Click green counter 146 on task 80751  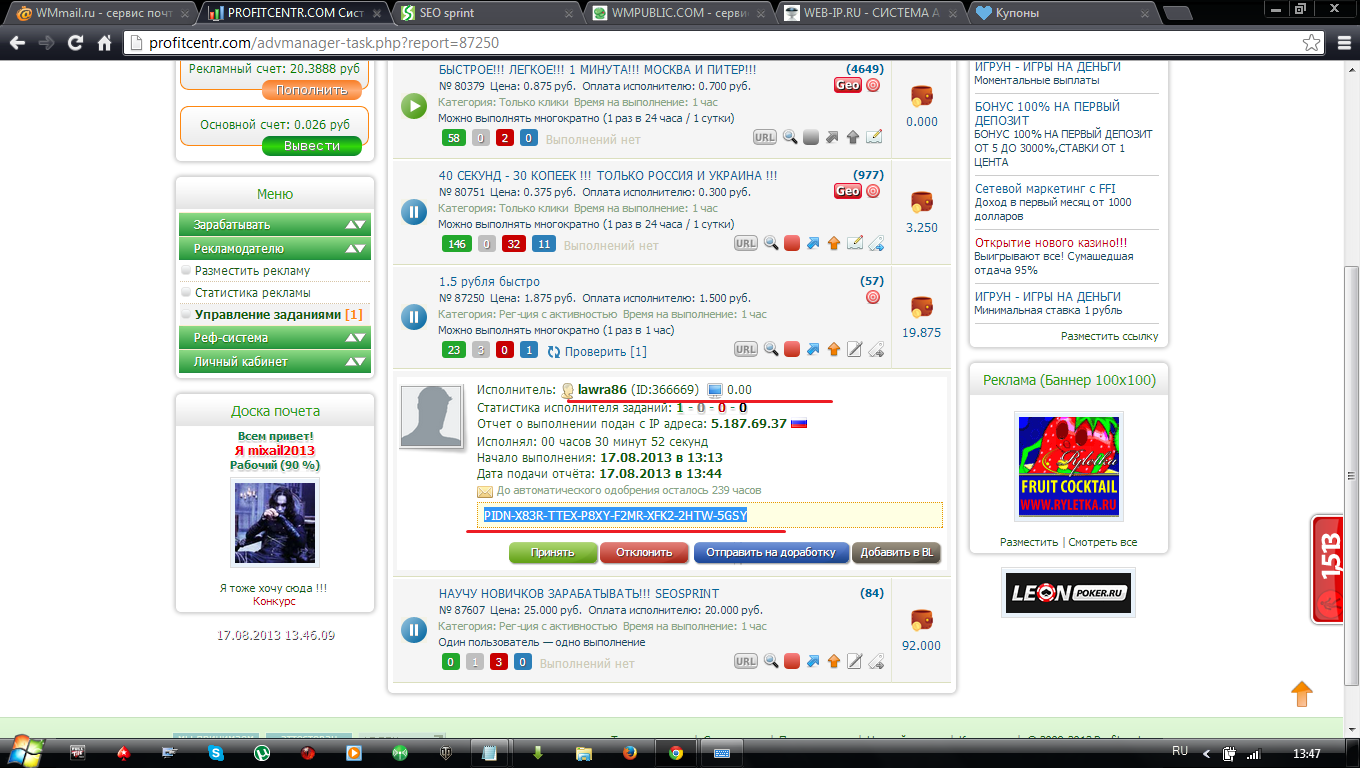(x=458, y=243)
